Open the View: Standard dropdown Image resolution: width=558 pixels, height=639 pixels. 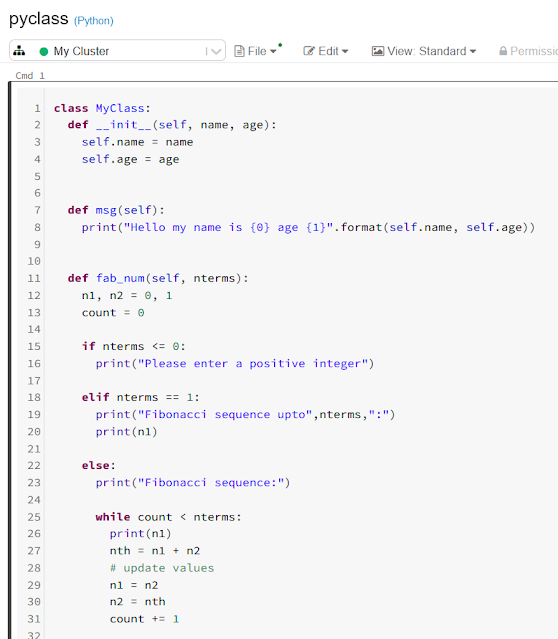[424, 51]
